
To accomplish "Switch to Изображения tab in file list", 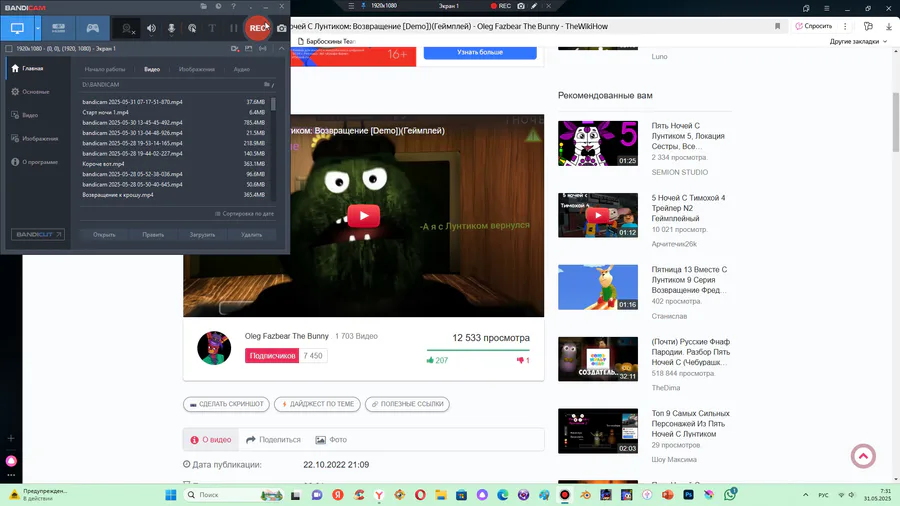I will coord(197,69).
